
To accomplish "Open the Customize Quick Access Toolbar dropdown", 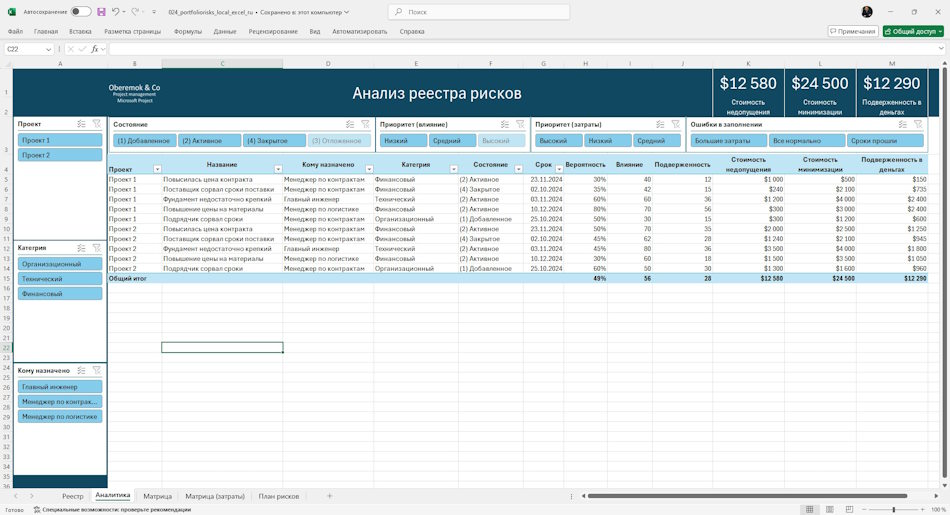I will (x=154, y=12).
